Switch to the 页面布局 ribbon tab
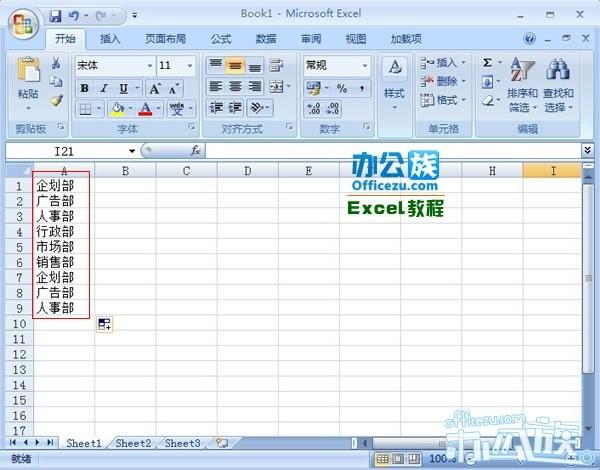 pos(165,39)
